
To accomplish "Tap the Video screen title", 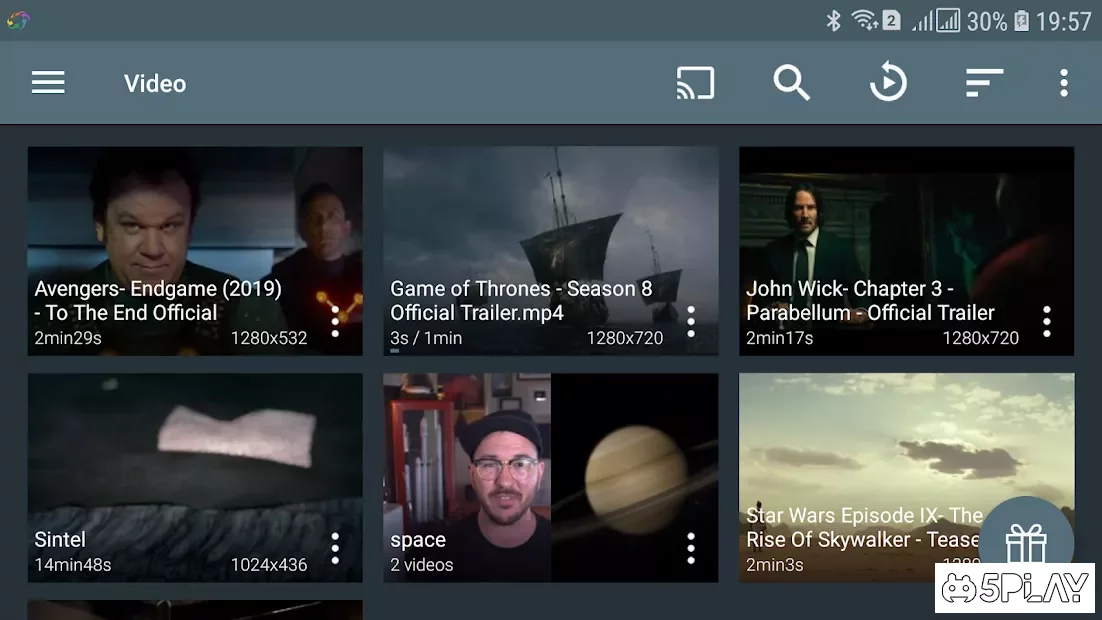I will (155, 83).
